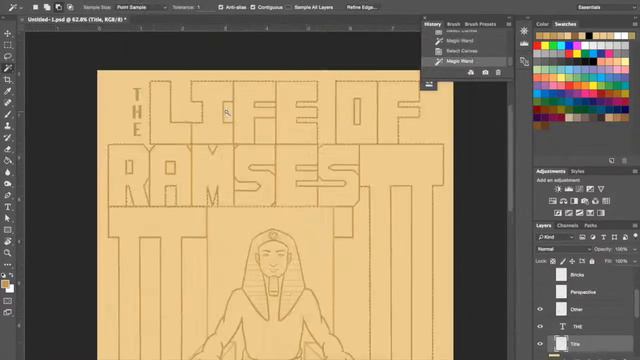The image size is (640, 360).
Task: Delete current state in History panel
Action: tap(498, 72)
